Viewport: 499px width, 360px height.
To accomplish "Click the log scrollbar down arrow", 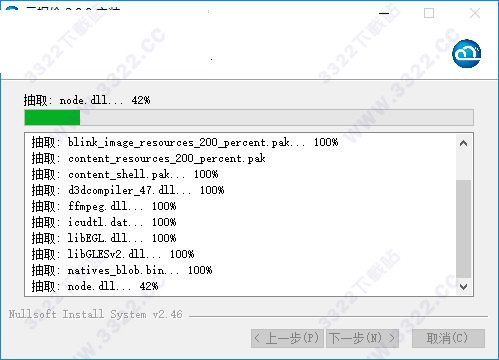I will pyautogui.click(x=463, y=286).
